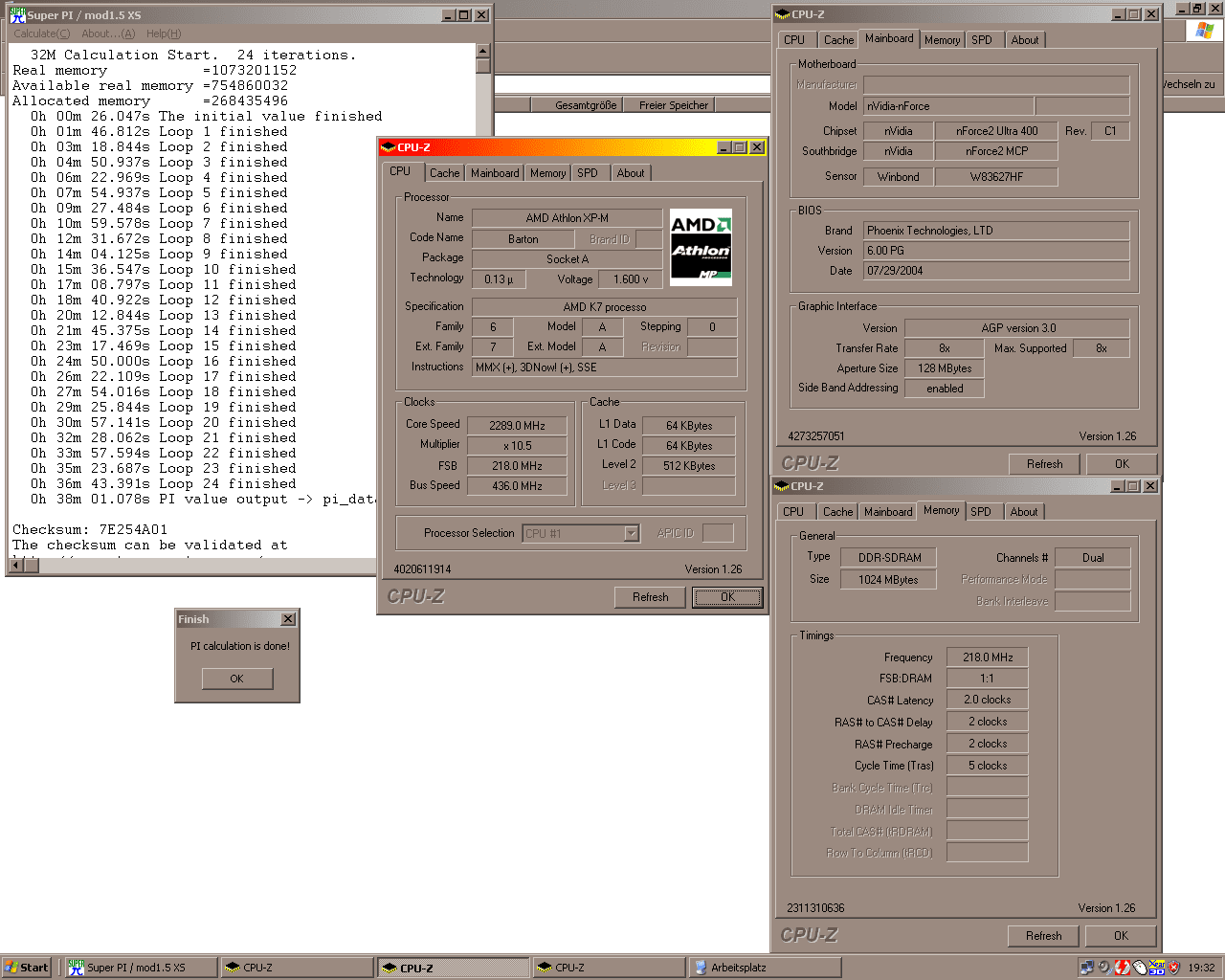Open Calculate menu in Super PI
The width and height of the screenshot is (1225, 980).
[42, 33]
